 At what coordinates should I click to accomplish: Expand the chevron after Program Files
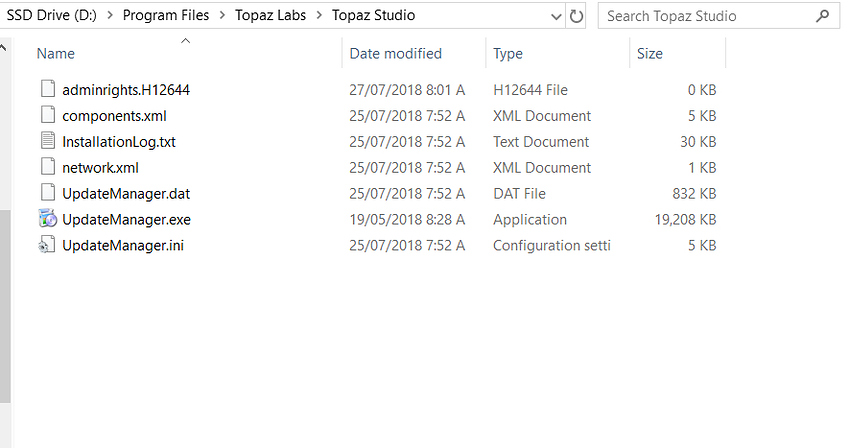[222, 16]
